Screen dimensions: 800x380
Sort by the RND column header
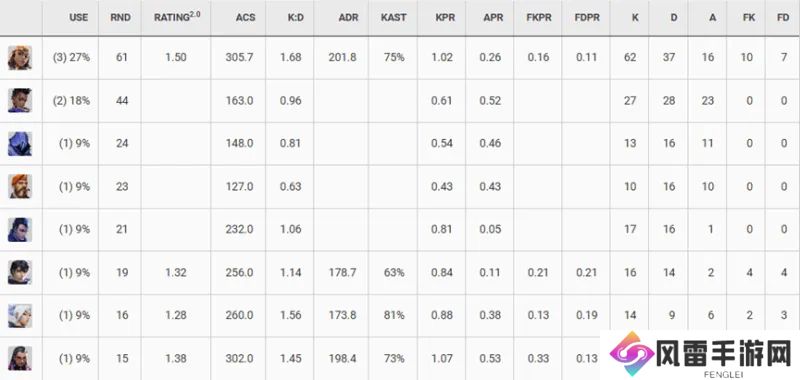point(120,18)
